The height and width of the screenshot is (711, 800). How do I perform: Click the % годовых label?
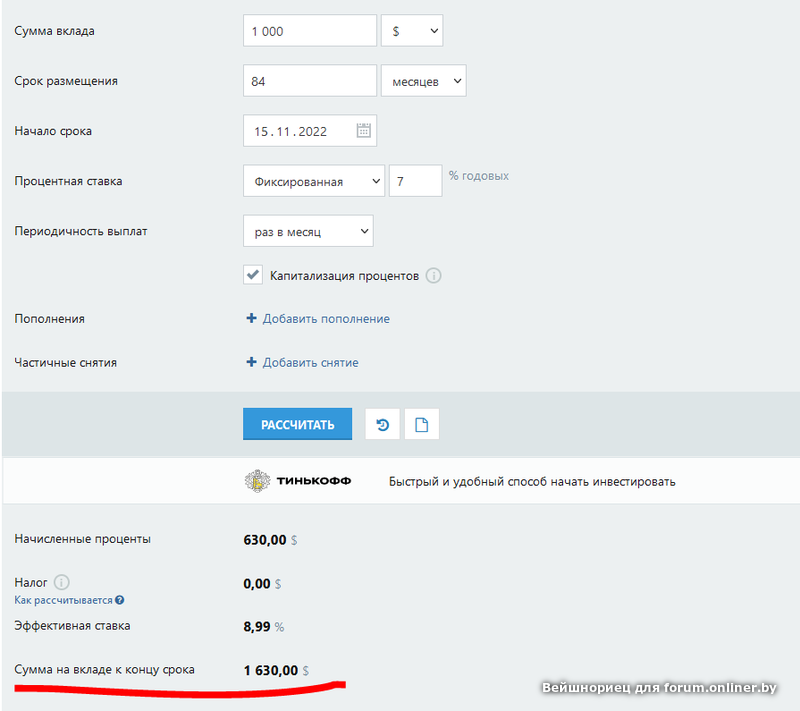coord(479,175)
